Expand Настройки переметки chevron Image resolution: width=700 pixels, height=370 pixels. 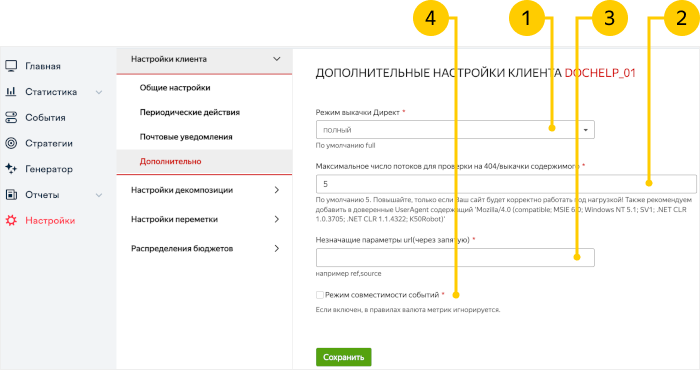pos(277,219)
